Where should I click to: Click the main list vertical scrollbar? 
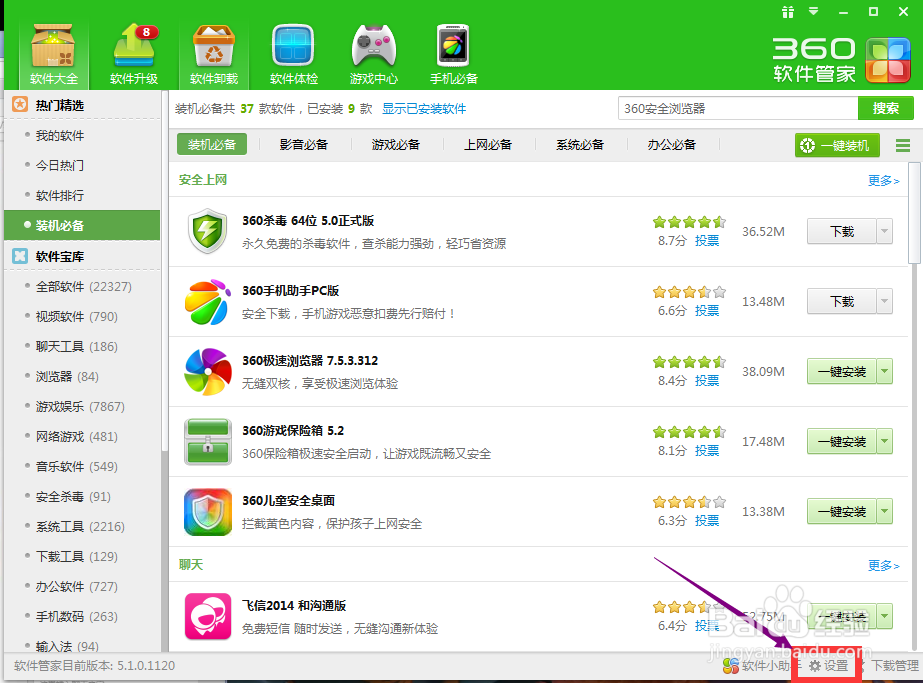coord(914,214)
